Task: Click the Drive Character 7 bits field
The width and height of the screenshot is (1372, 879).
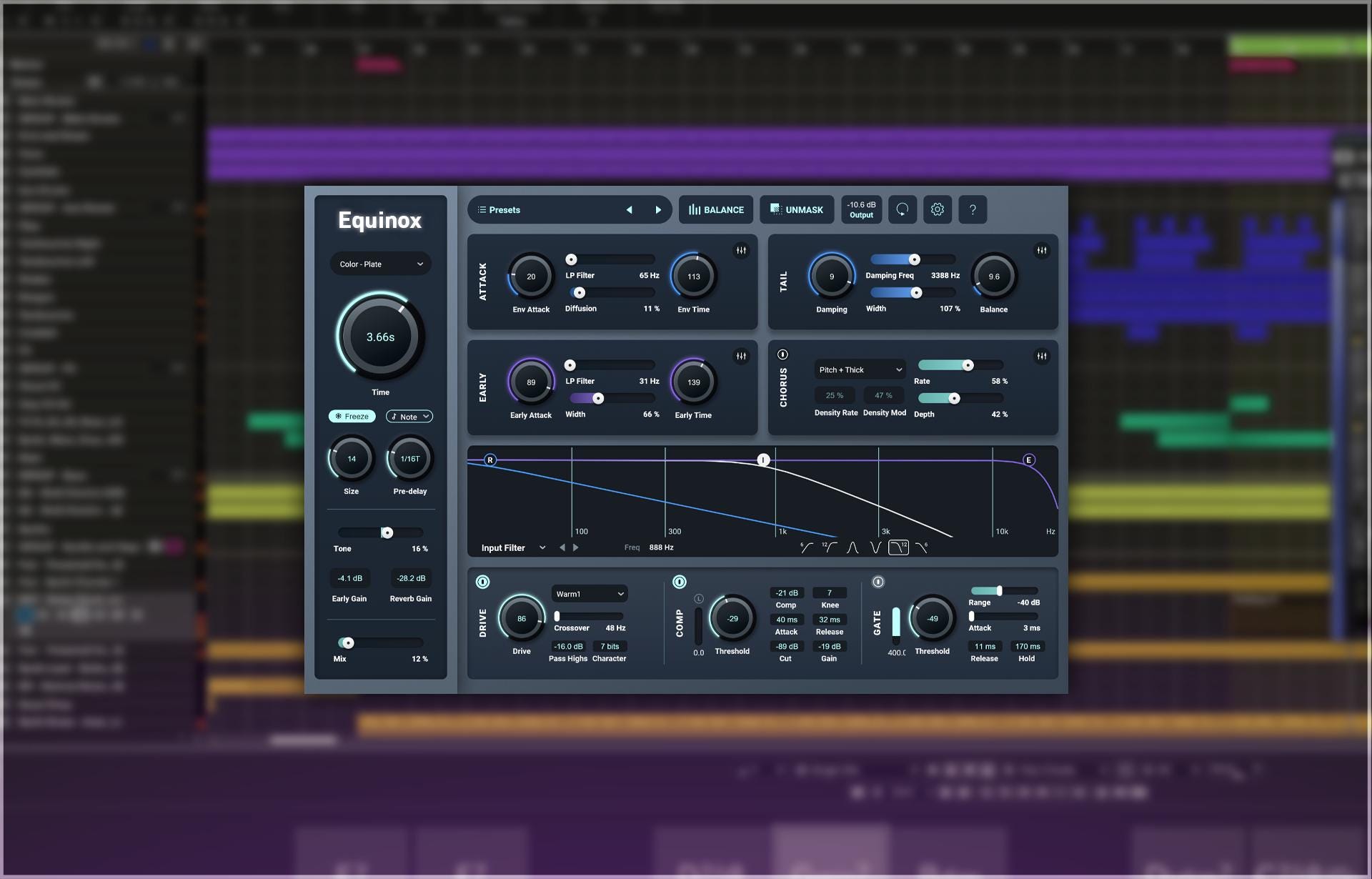Action: point(610,646)
